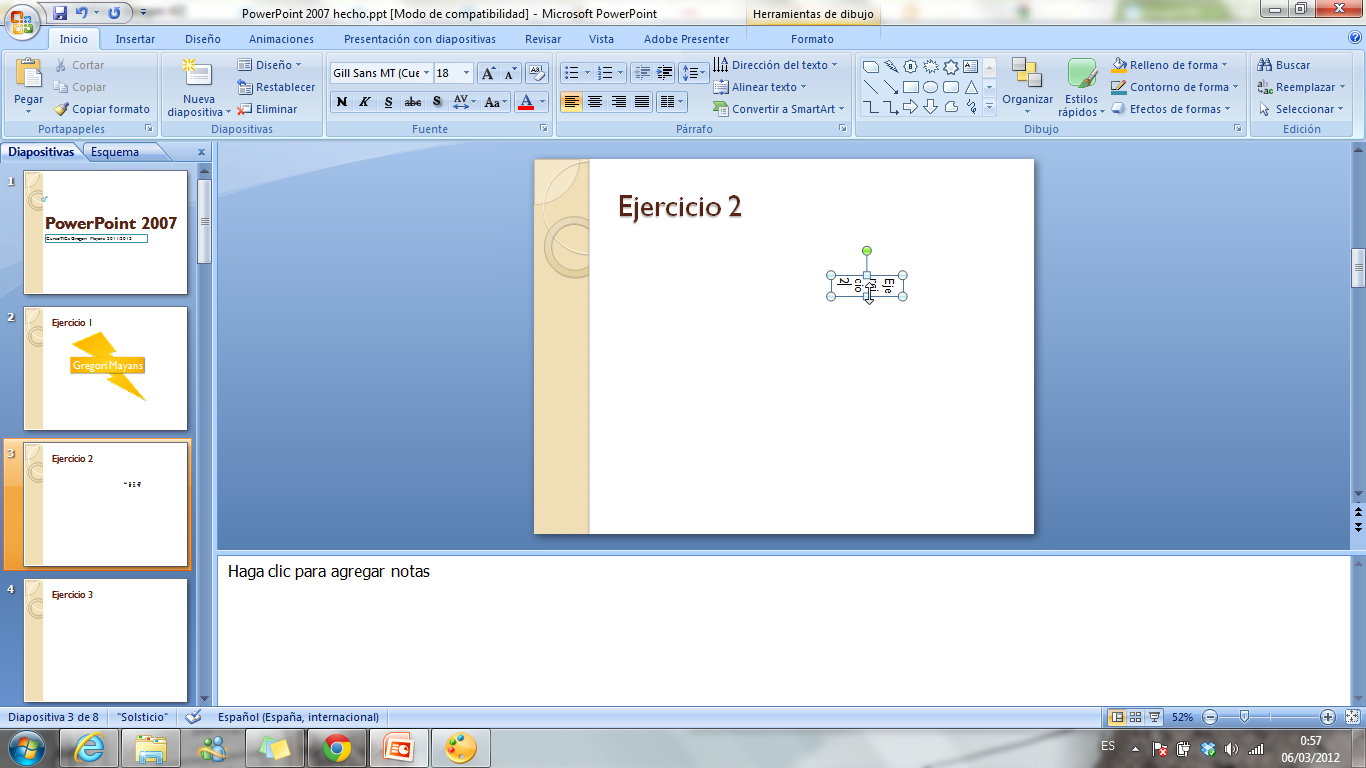Open Relleno de forma fill menu
Screen dimensions: 1366x768
1170,65
